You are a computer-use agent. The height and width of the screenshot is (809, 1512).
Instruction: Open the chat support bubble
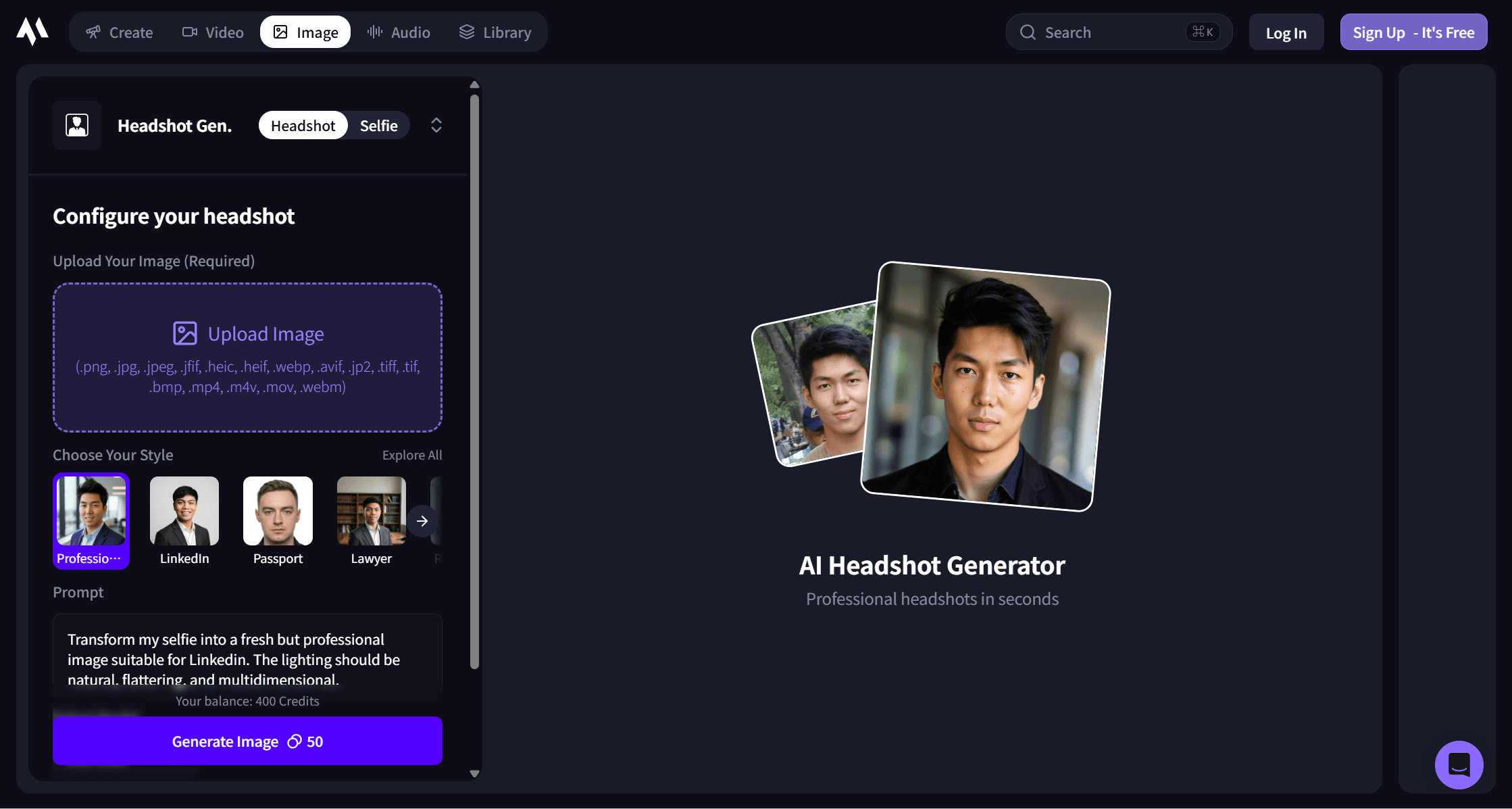tap(1459, 764)
